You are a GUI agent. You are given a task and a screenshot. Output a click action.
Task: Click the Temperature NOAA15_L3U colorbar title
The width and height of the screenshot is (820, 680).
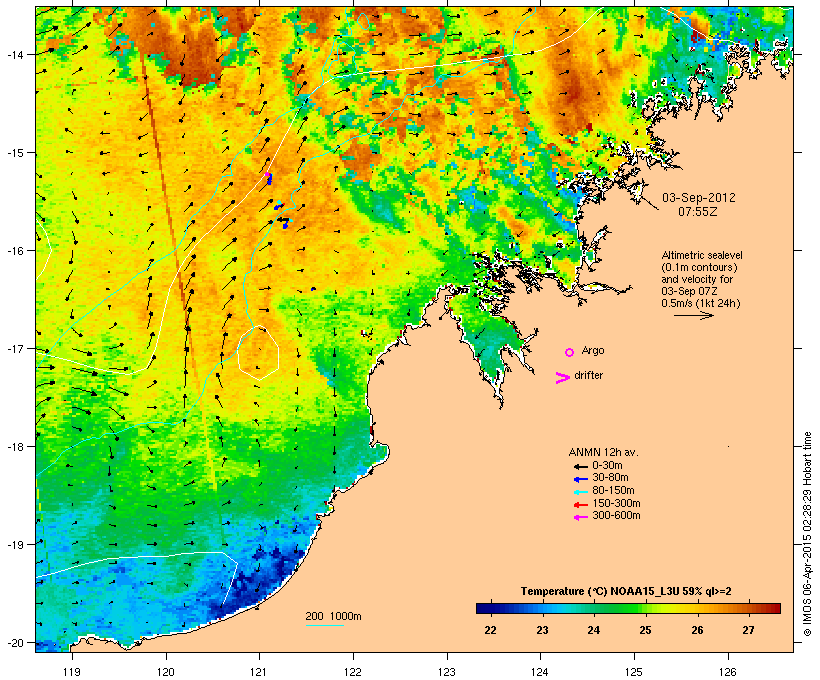point(626,592)
